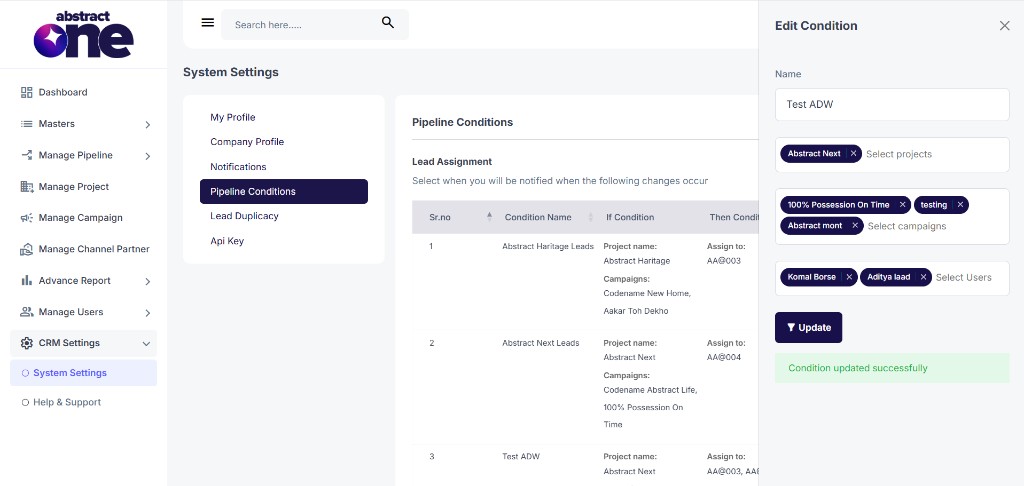The height and width of the screenshot is (486, 1024).
Task: Click the Manage Project building icon
Action: coord(27,186)
